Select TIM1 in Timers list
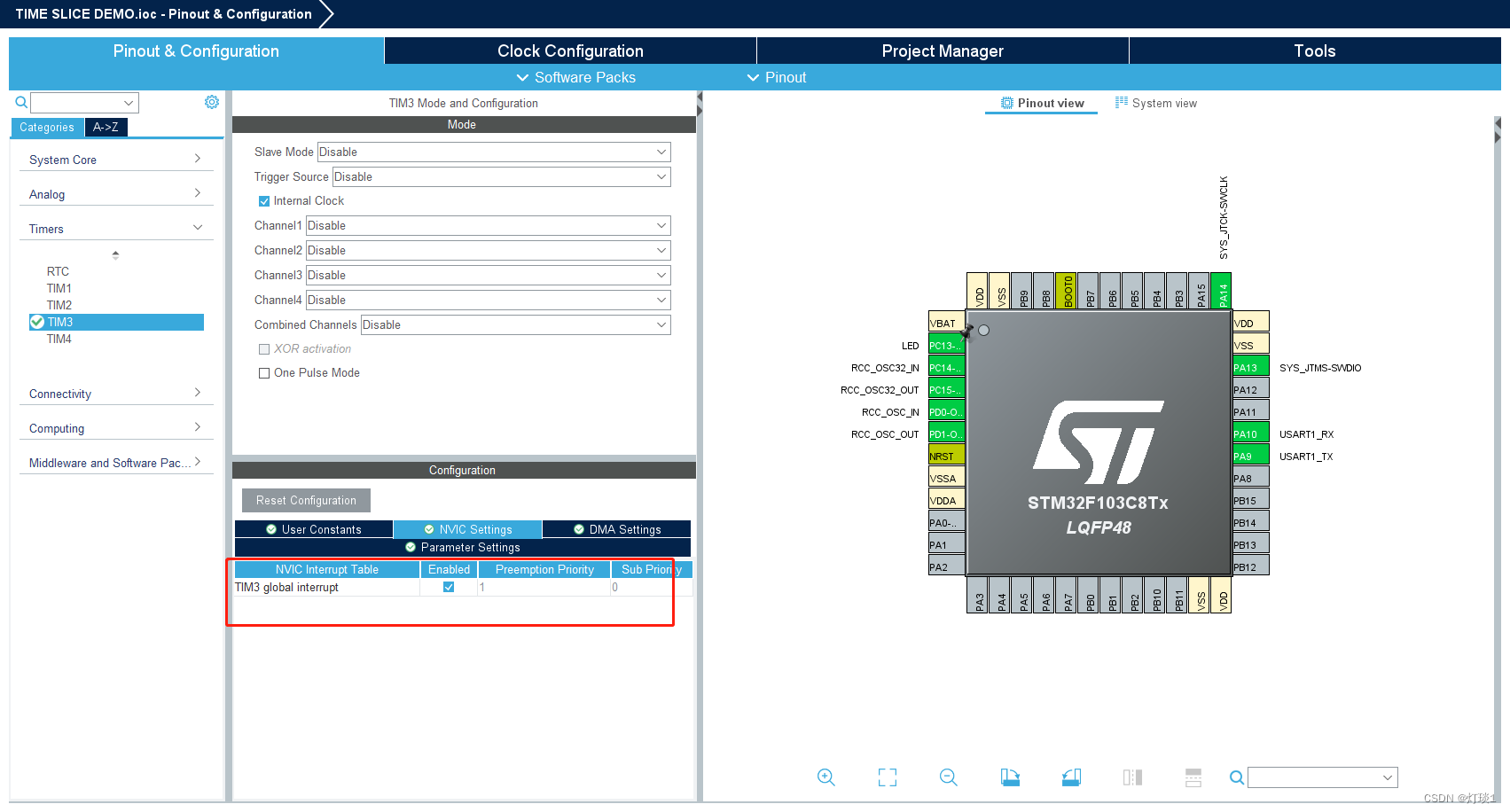This screenshot has height=812, width=1510. click(59, 288)
